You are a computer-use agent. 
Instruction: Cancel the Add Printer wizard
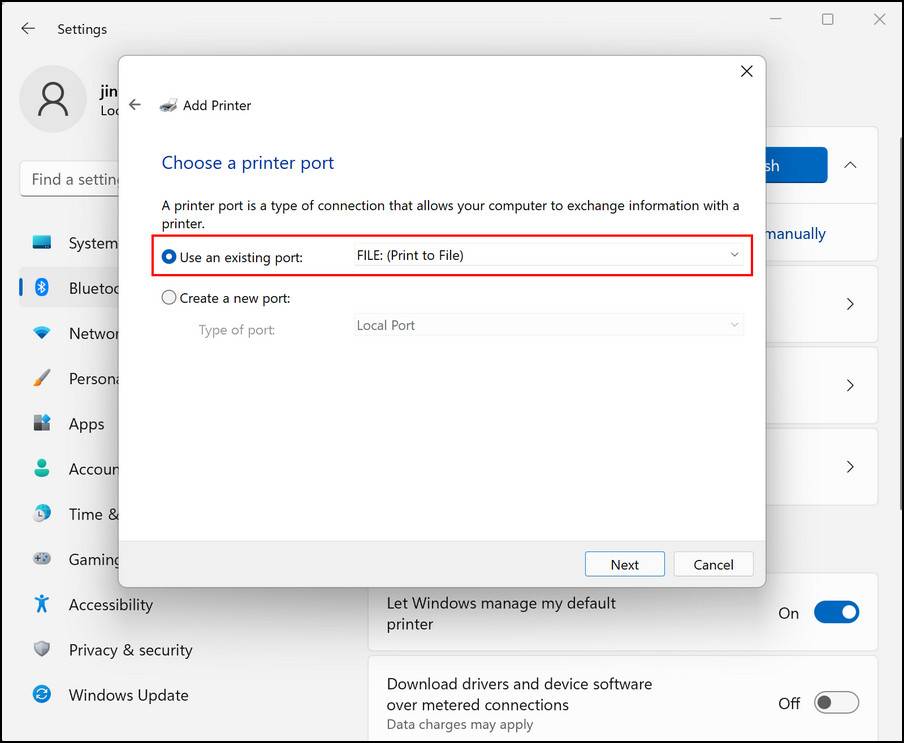click(x=713, y=564)
